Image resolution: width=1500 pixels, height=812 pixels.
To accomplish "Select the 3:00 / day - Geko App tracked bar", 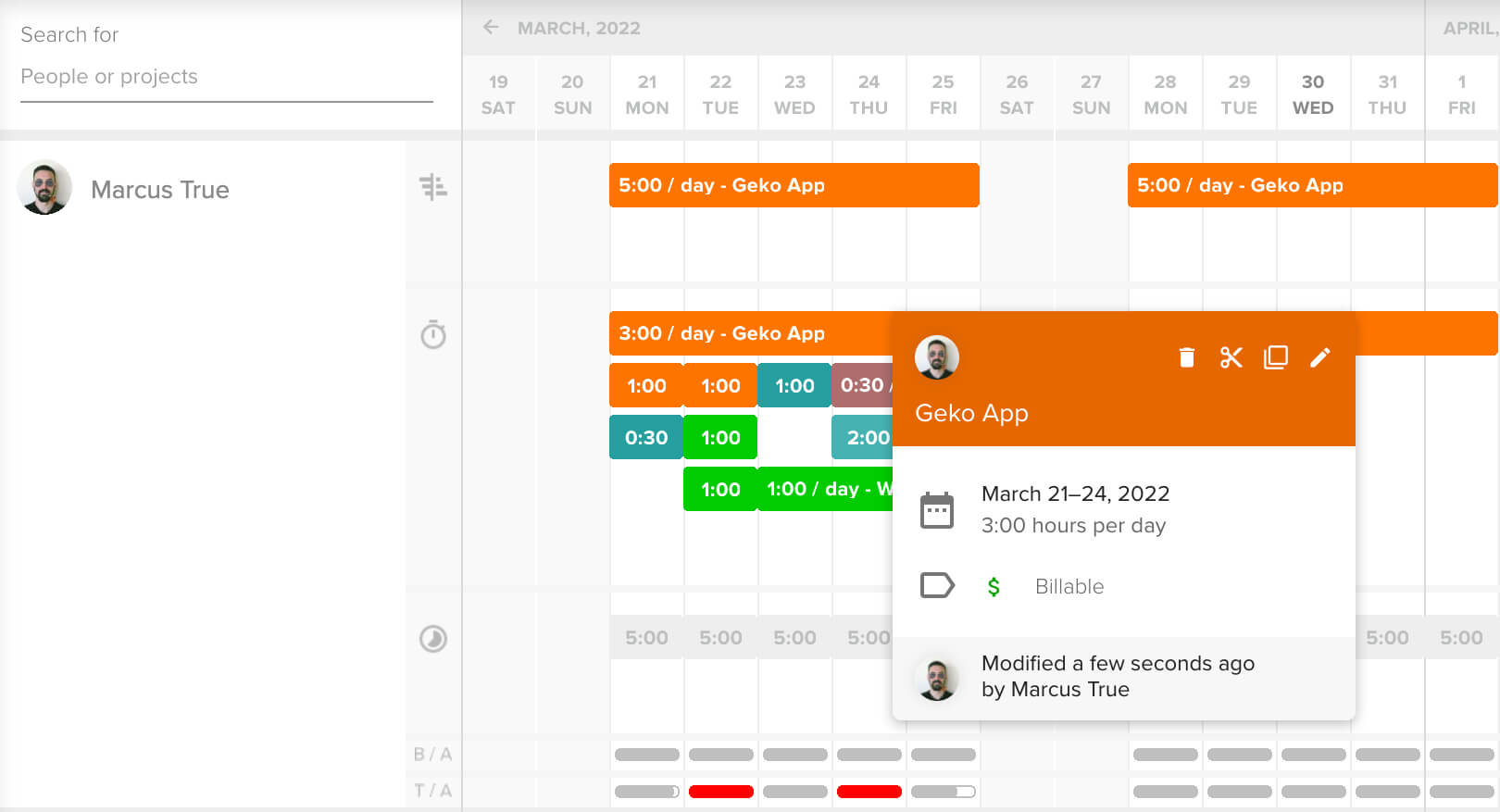I will (750, 333).
